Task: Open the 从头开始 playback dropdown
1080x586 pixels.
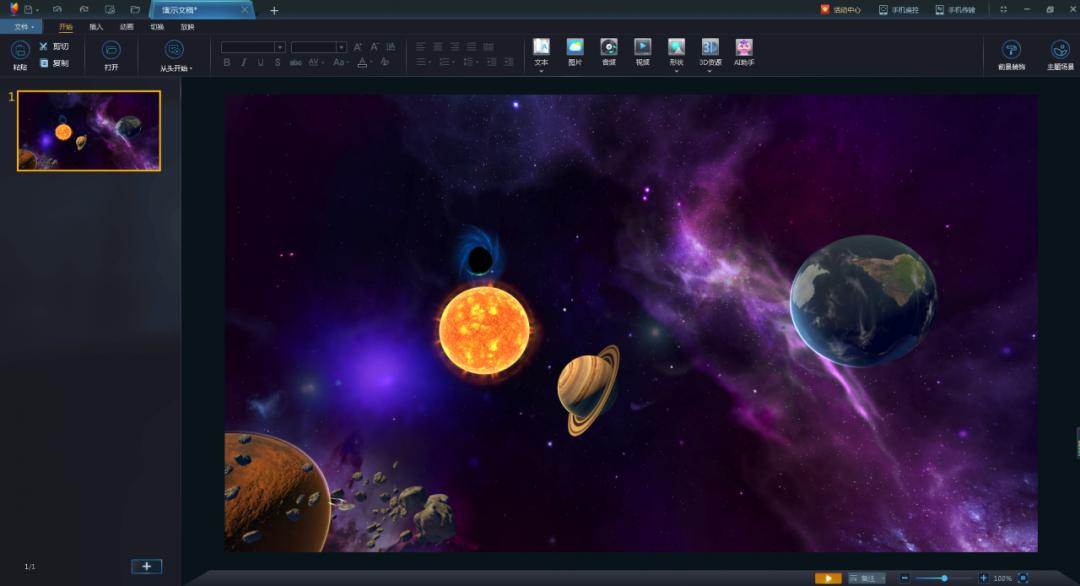Action: pyautogui.click(x=191, y=69)
